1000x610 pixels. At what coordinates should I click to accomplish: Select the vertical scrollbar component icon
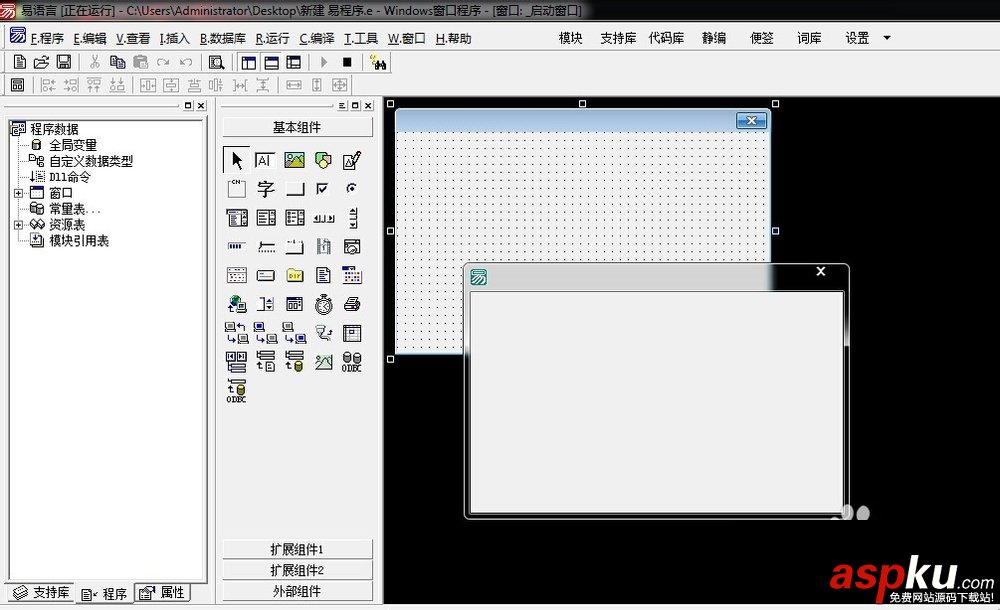pos(353,218)
